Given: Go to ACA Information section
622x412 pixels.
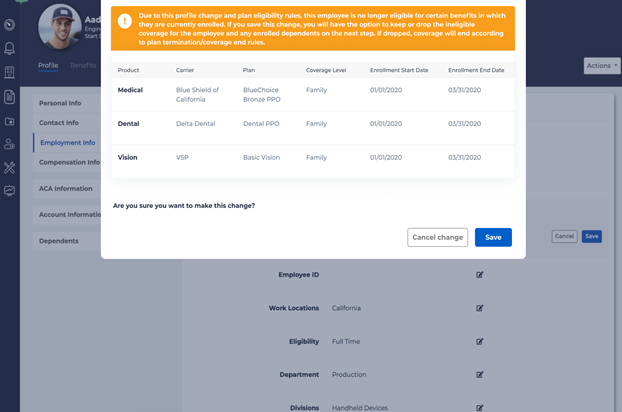Looking at the screenshot, I should click(x=66, y=188).
